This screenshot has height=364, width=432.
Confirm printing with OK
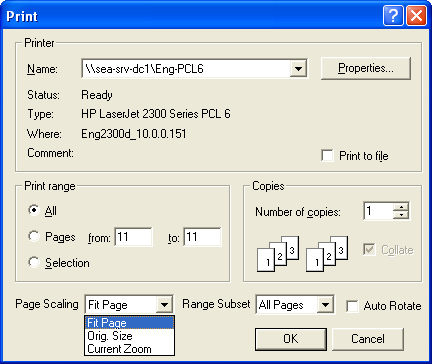click(x=291, y=339)
